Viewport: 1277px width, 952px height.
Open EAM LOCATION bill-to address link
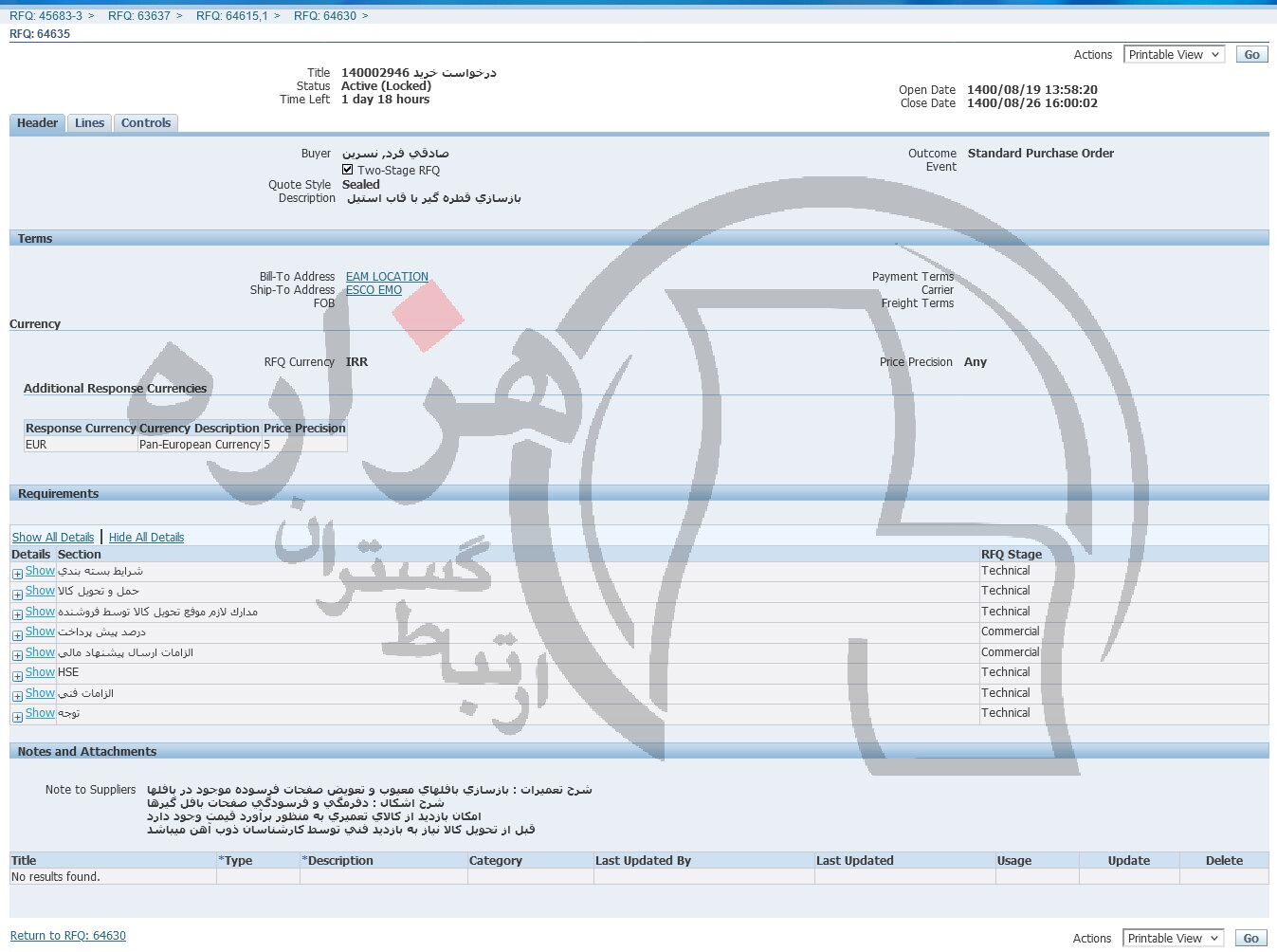pos(387,277)
